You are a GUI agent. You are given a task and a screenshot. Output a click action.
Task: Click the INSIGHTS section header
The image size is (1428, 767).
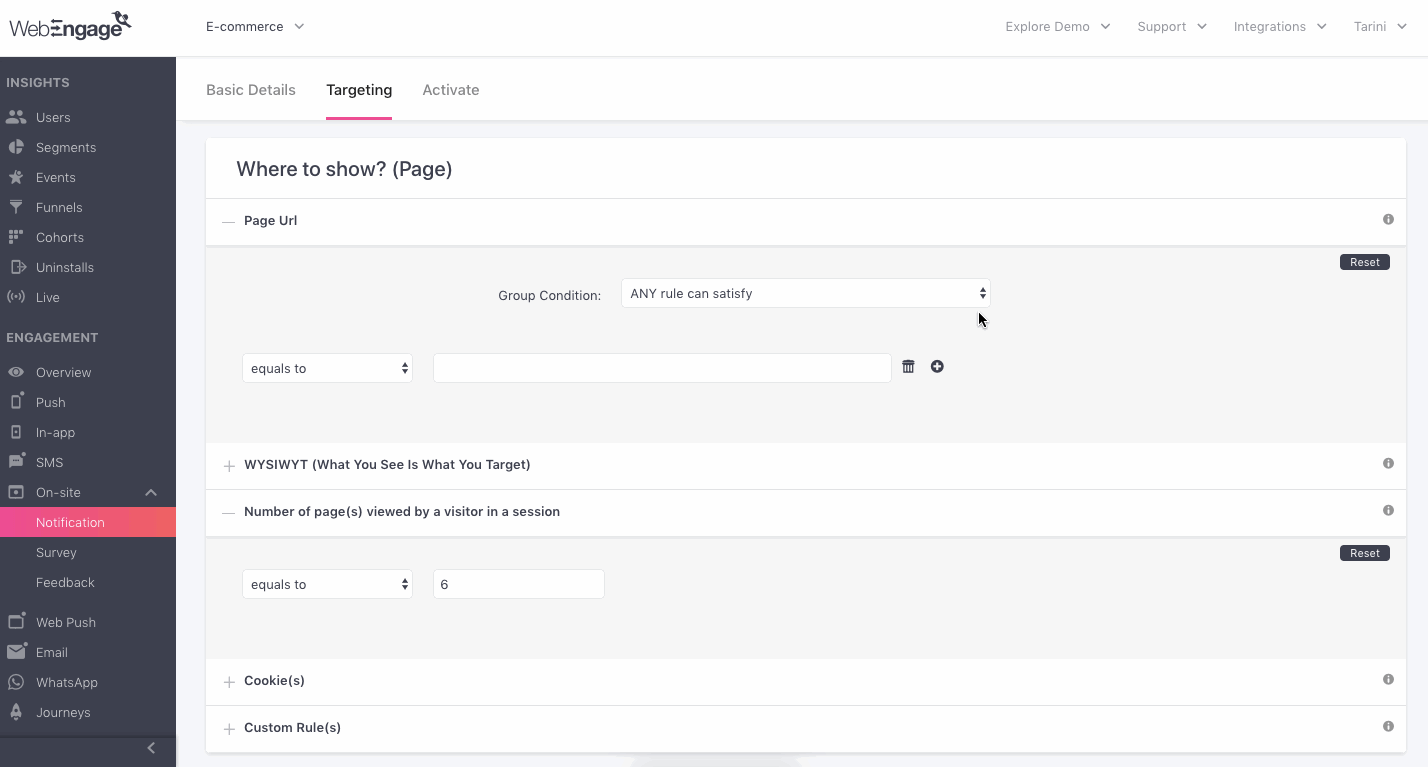click(38, 83)
